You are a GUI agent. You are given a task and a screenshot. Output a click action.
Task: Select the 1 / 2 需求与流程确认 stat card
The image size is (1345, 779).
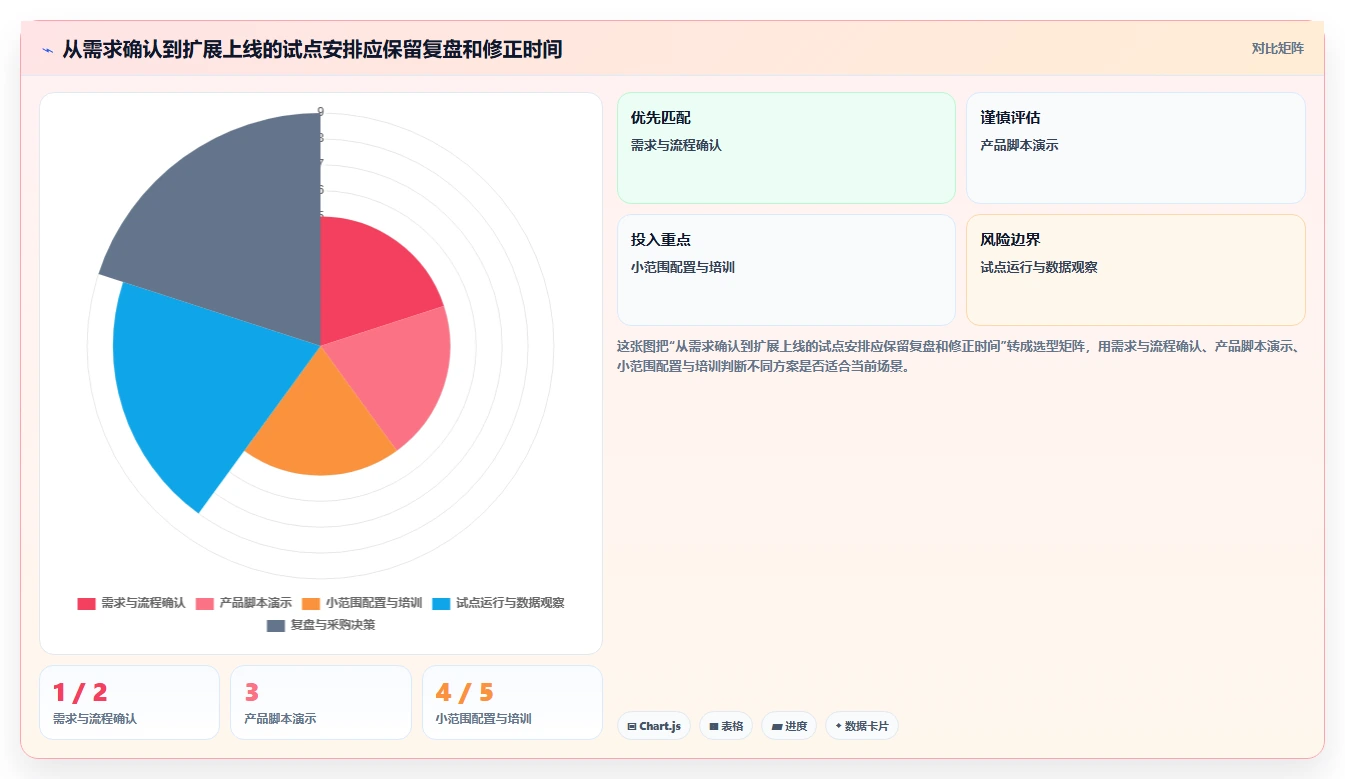coord(129,702)
